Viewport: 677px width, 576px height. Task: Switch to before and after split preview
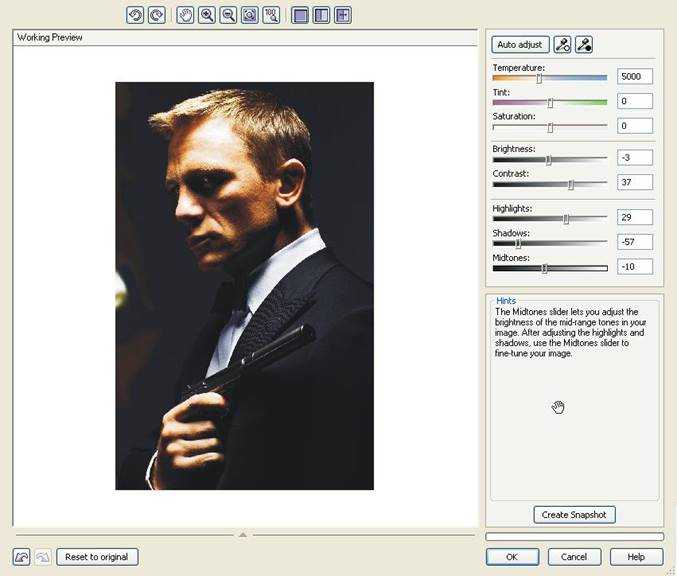pos(343,16)
